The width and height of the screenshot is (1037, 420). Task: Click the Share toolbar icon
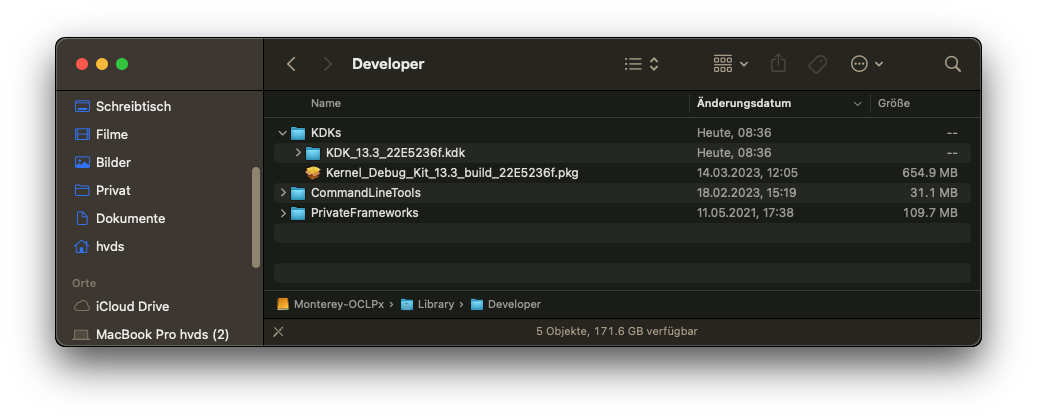tap(779, 64)
